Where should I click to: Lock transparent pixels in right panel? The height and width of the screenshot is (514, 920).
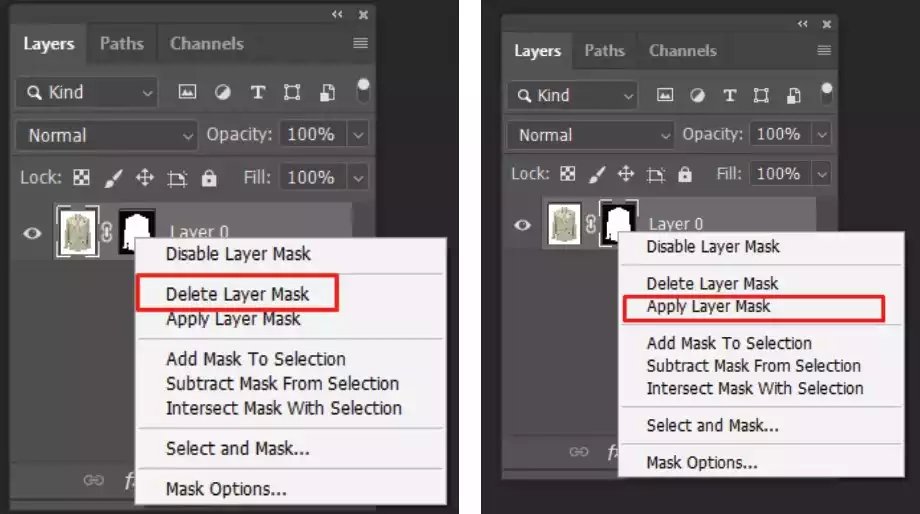click(567, 174)
